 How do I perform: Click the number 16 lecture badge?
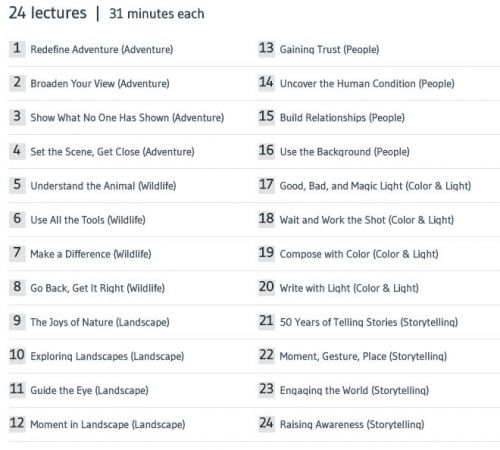coord(266,151)
